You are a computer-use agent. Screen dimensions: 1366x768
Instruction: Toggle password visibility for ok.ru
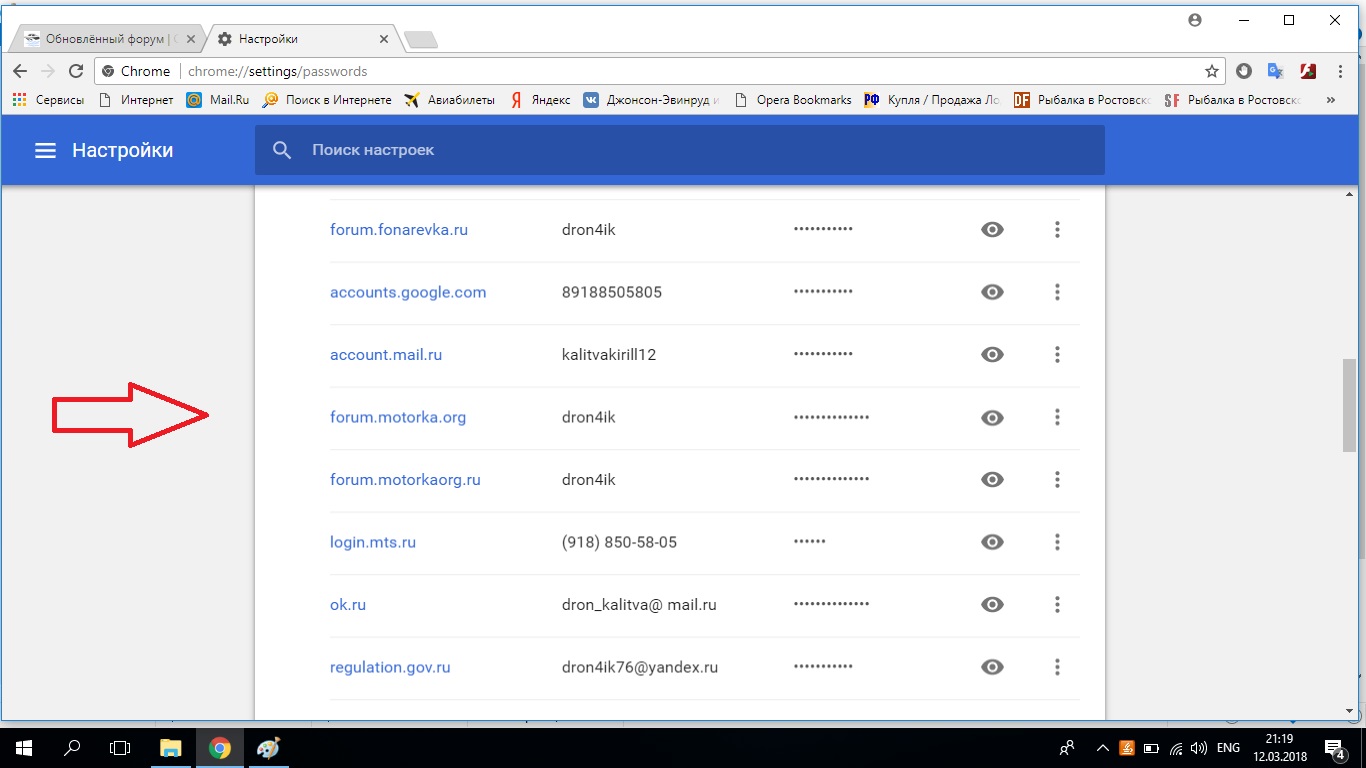tap(991, 605)
